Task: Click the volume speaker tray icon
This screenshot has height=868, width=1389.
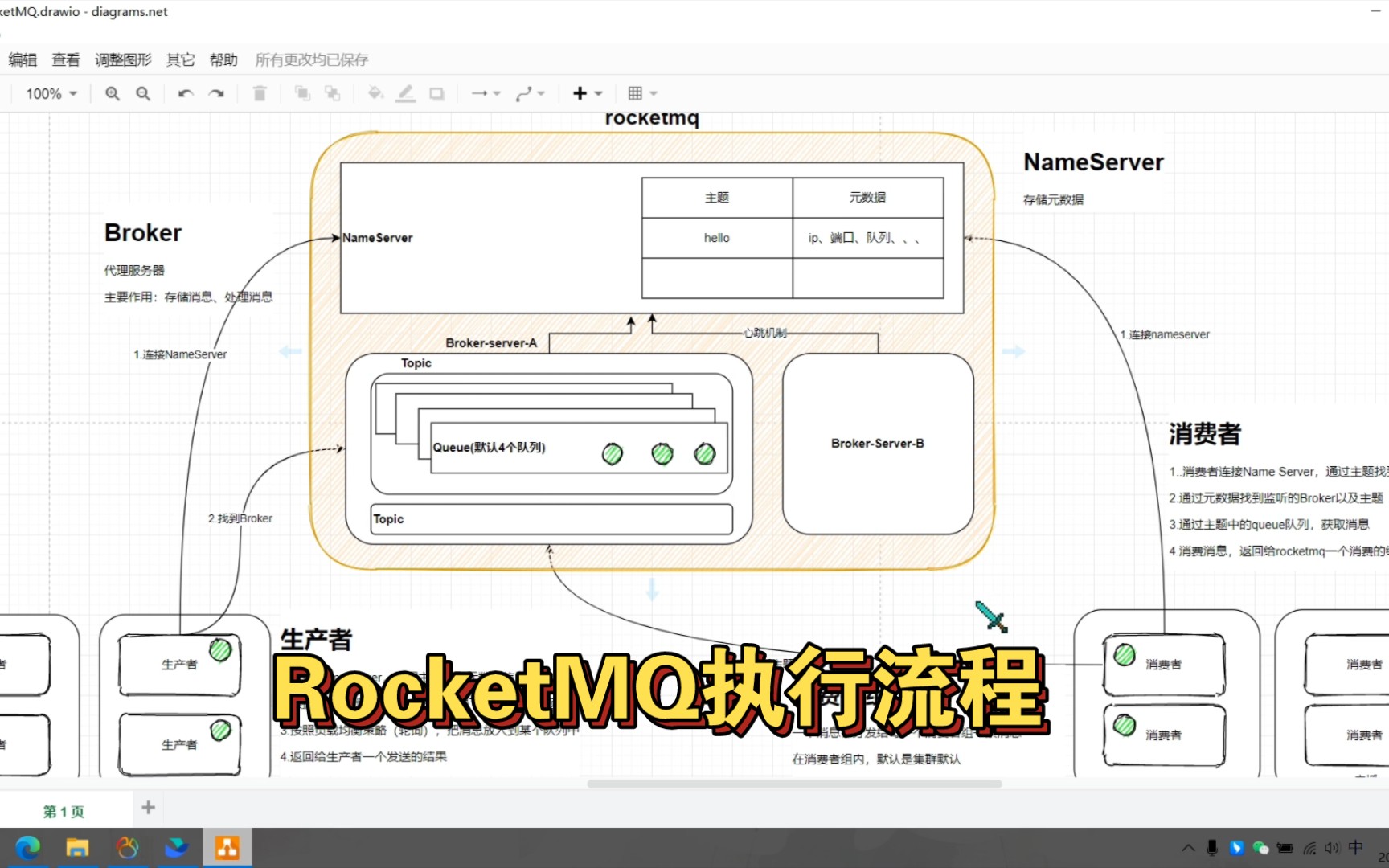Action: tap(1332, 848)
